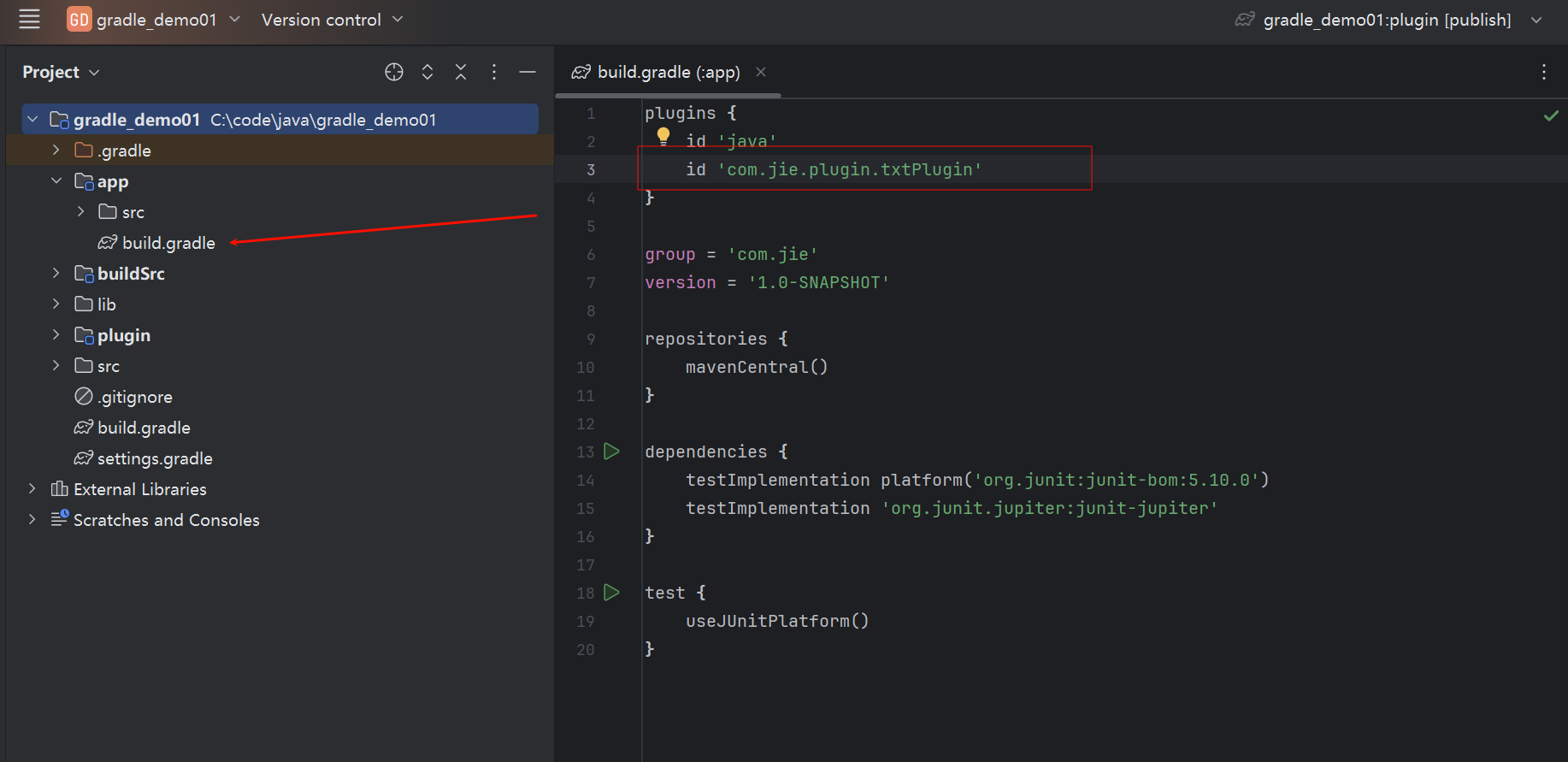Expand the root src folder

point(56,365)
